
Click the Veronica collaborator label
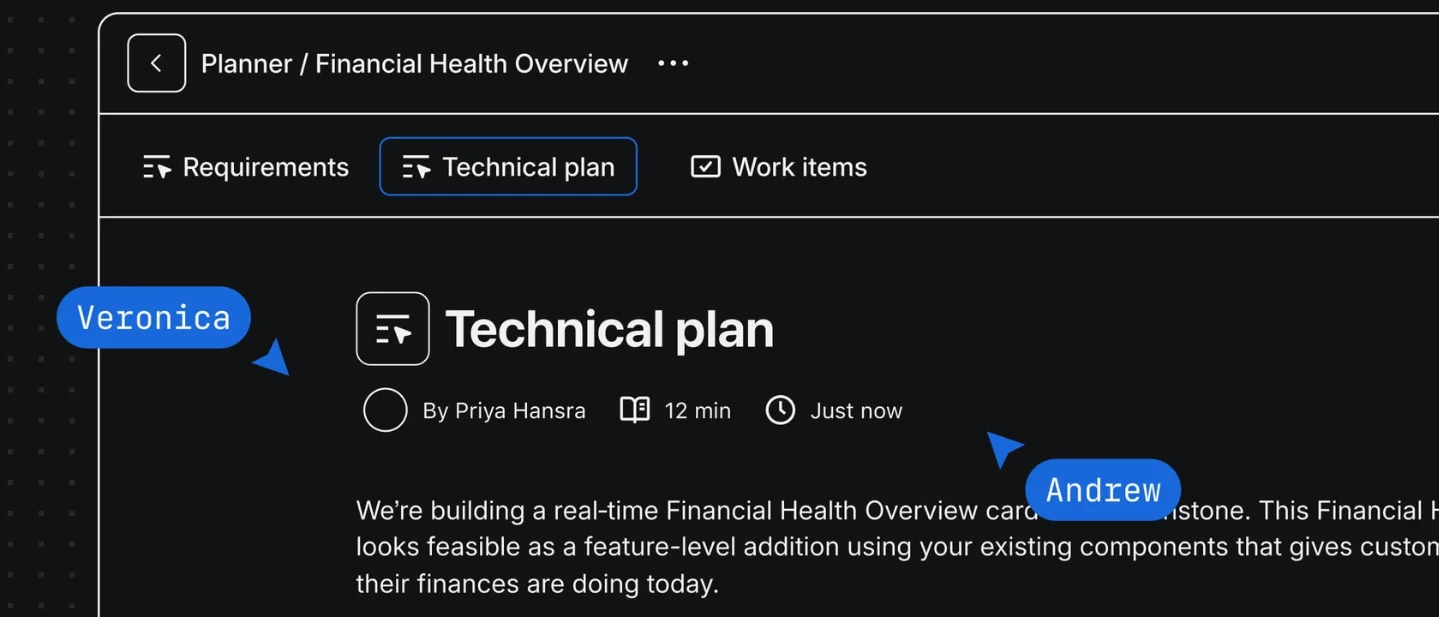tap(154, 318)
